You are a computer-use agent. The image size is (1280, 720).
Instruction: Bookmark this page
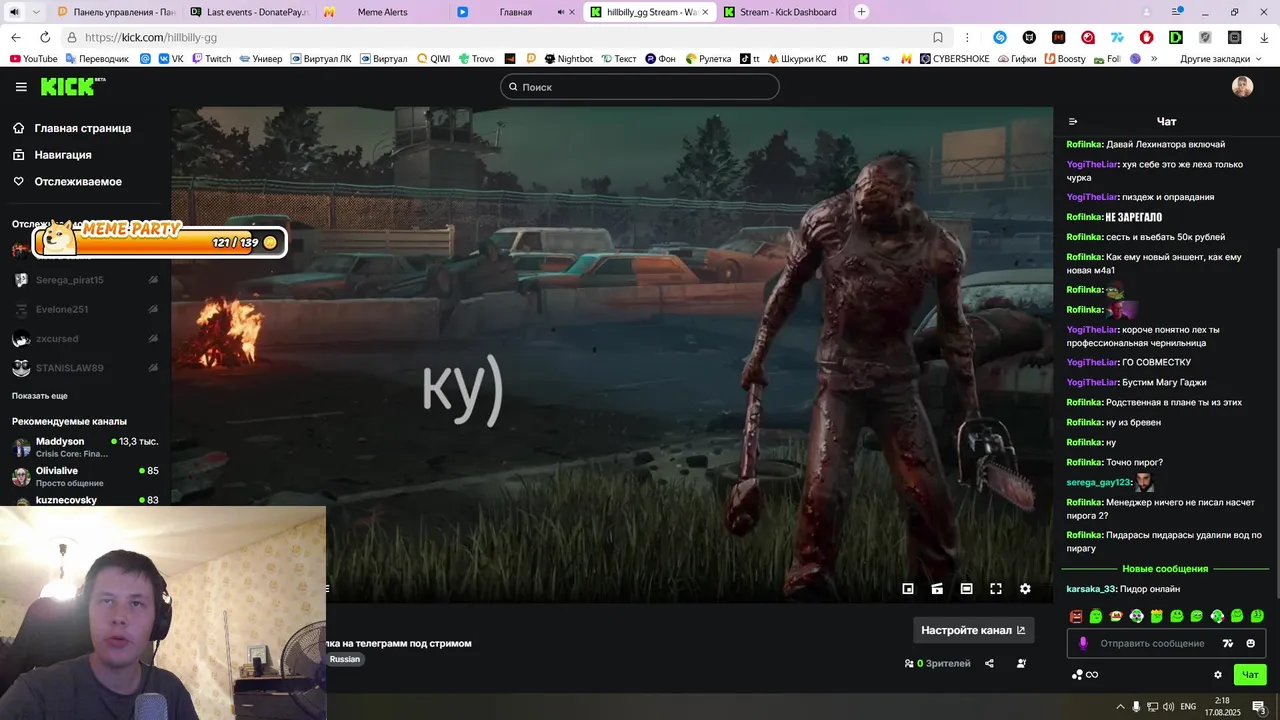coord(938,37)
